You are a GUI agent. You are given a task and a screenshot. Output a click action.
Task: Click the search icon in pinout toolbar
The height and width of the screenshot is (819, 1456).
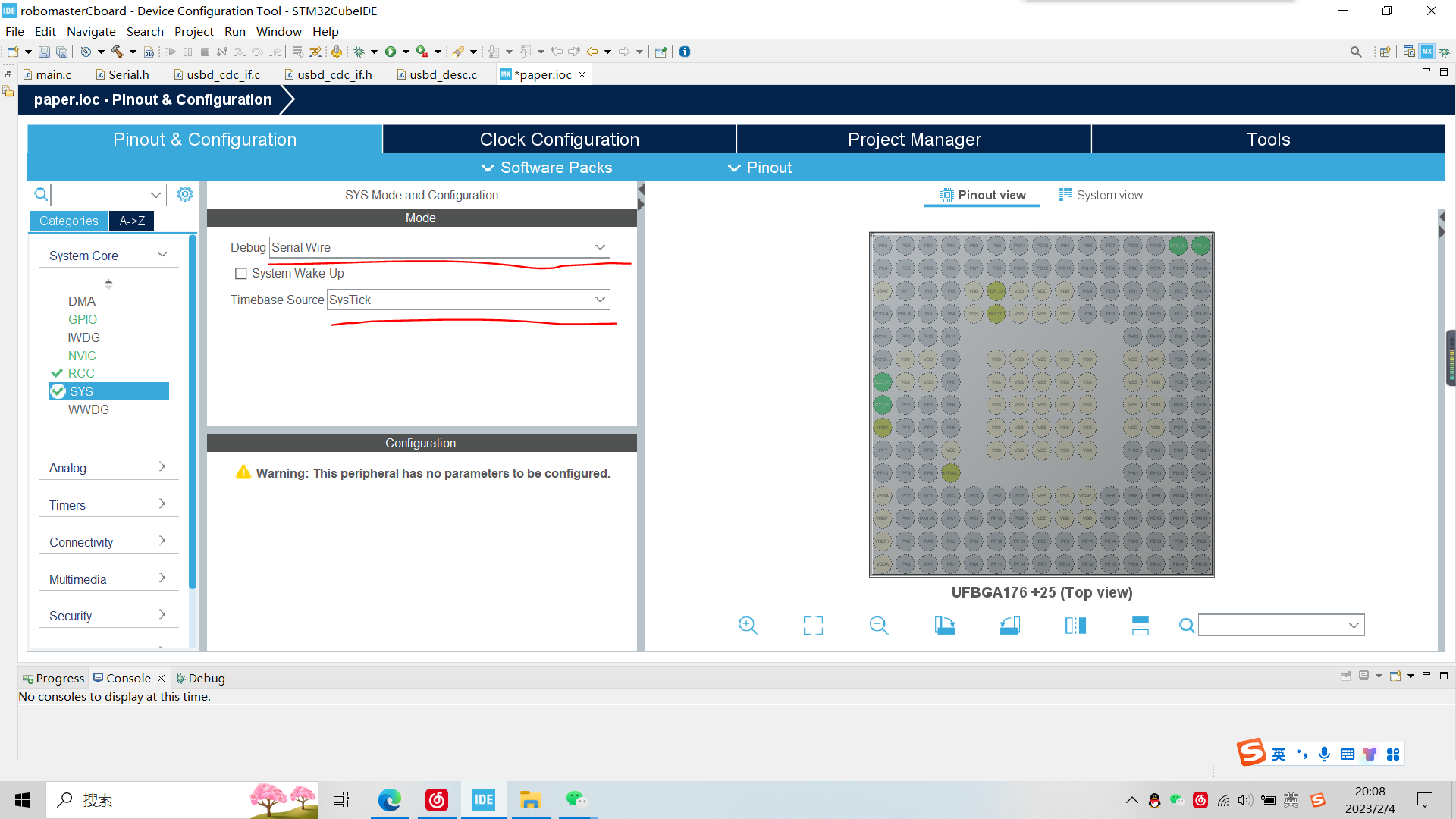(1185, 625)
